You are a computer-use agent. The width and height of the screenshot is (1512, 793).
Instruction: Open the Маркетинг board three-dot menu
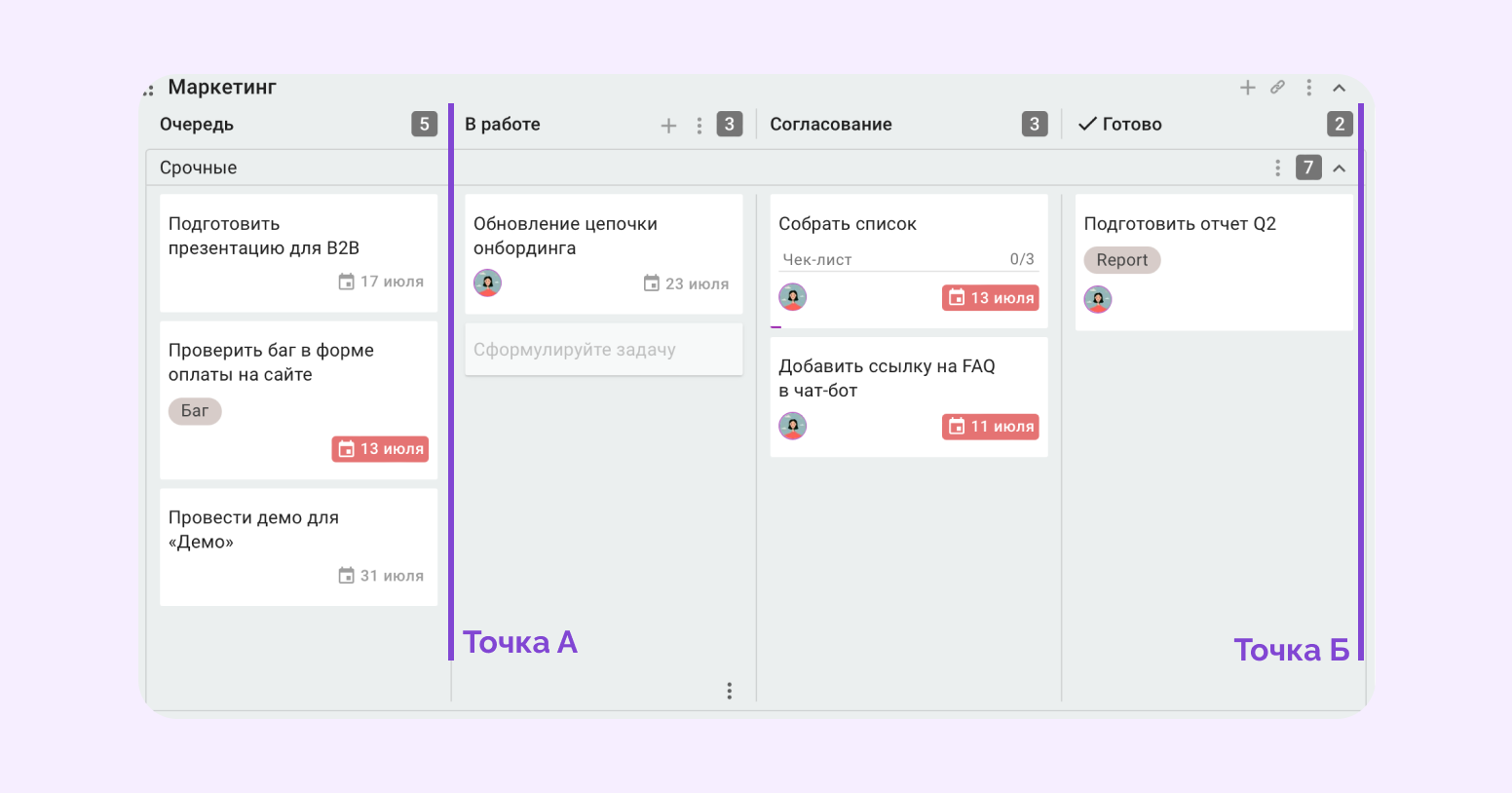pos(1308,88)
